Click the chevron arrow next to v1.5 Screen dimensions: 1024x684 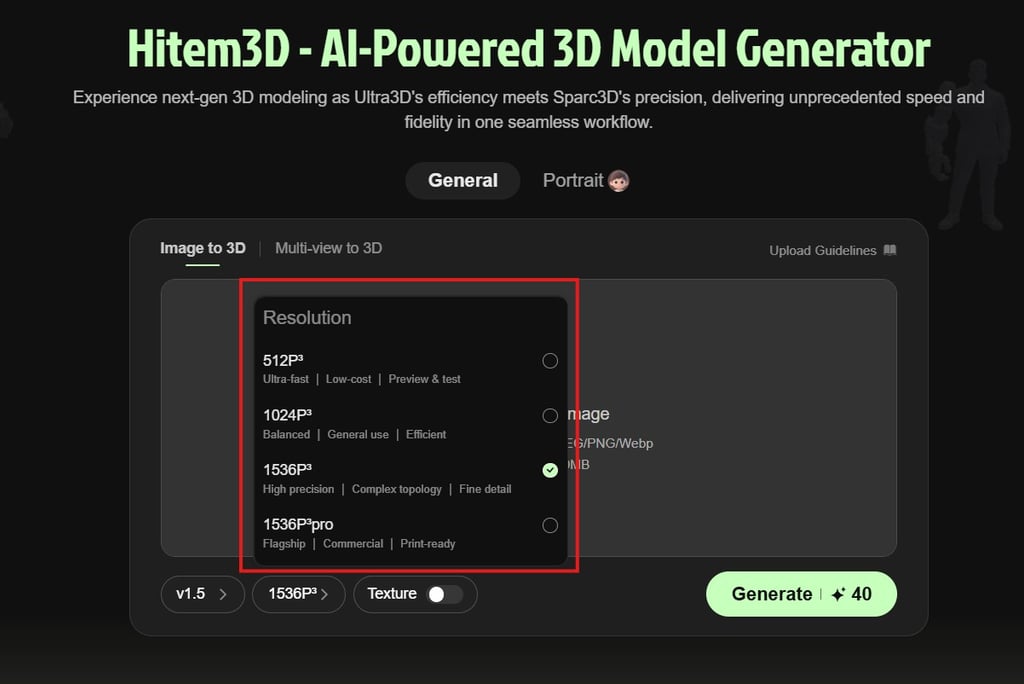(x=223, y=594)
